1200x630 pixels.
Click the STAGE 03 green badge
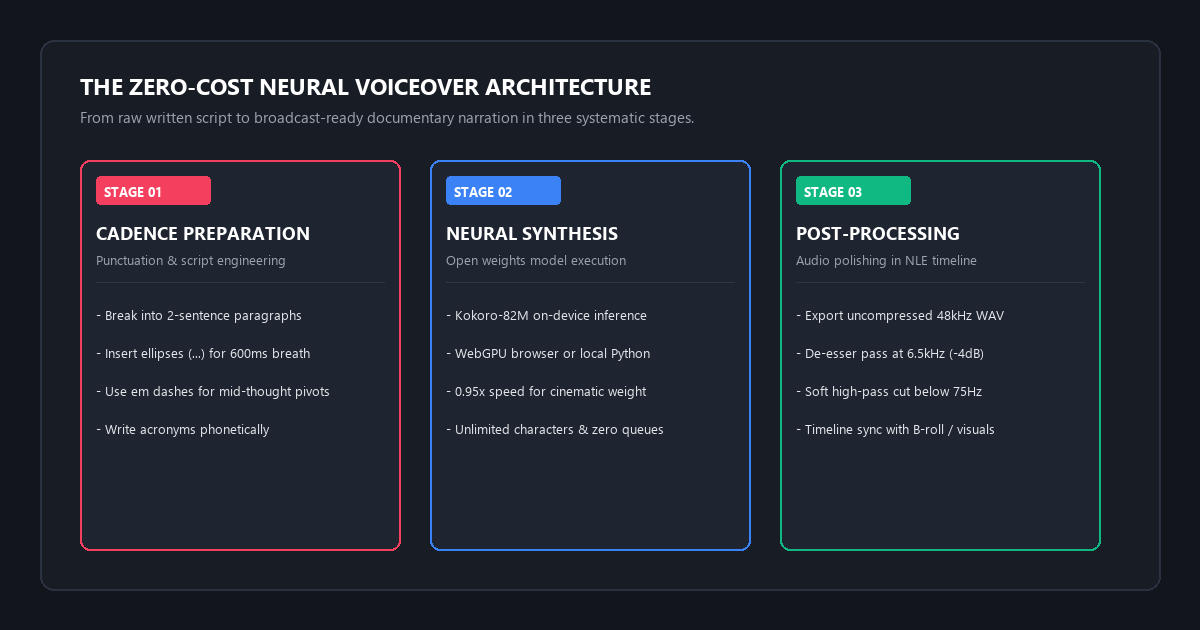(x=853, y=190)
